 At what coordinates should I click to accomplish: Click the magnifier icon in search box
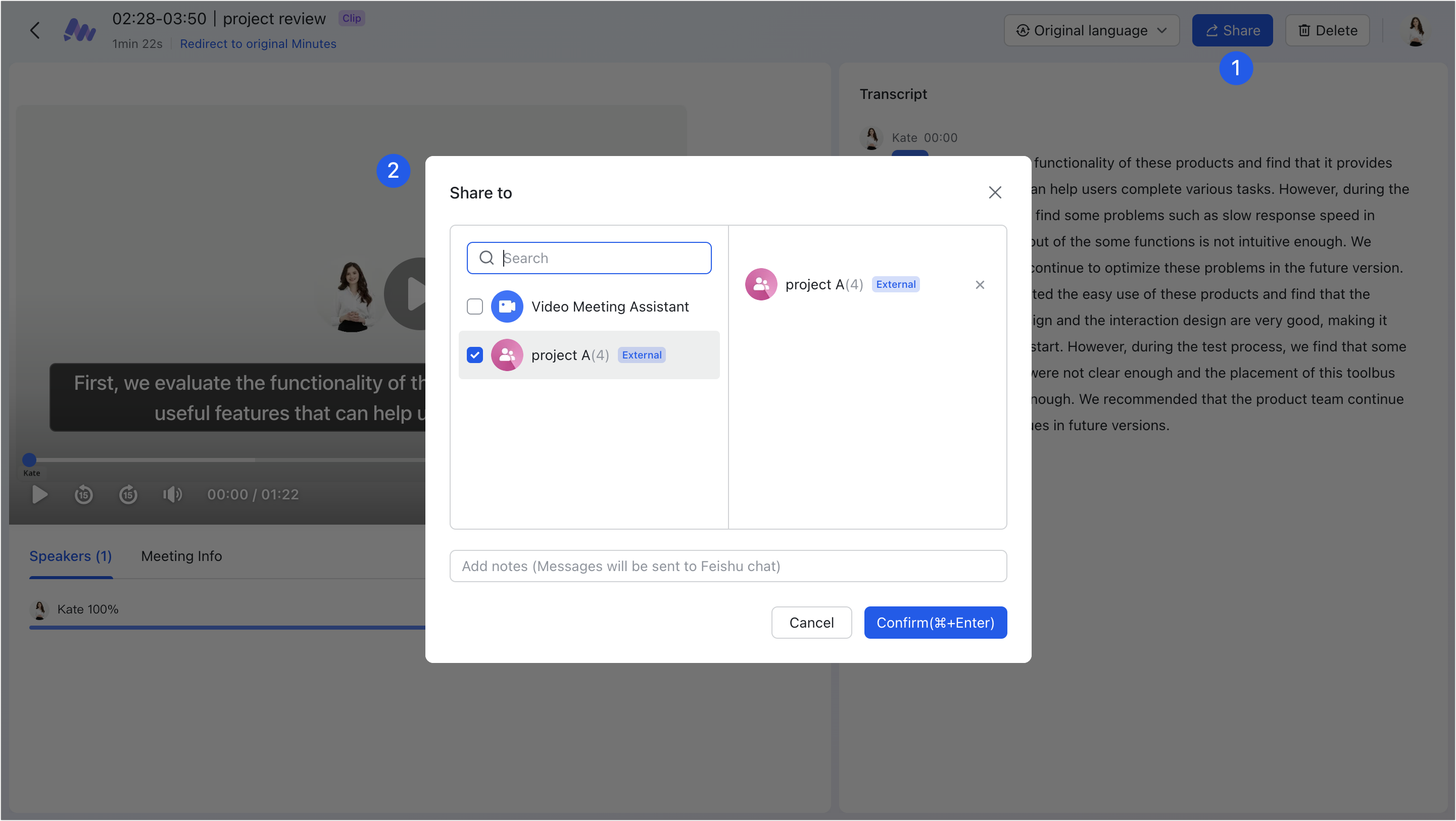[x=486, y=258]
